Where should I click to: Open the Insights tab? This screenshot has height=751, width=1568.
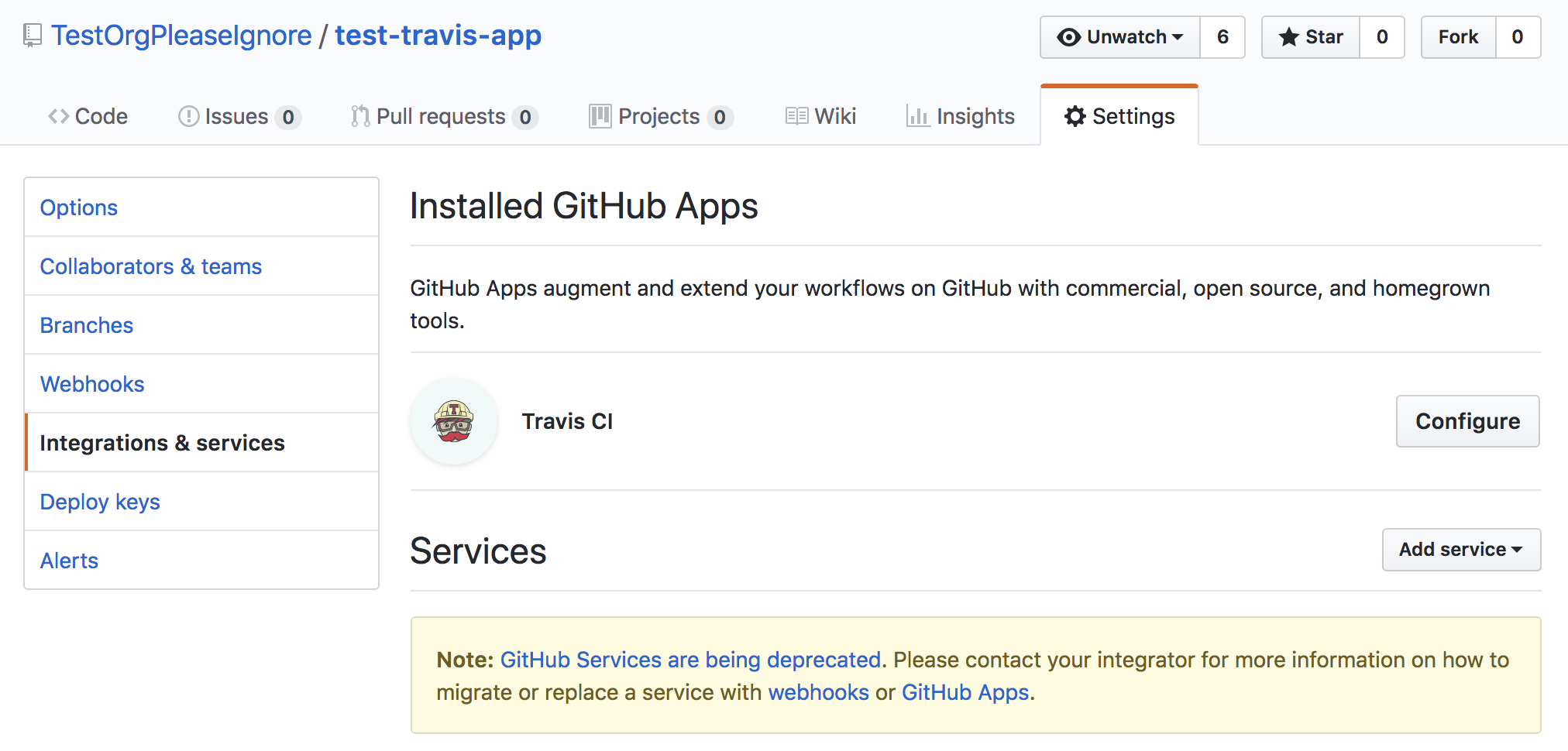960,116
